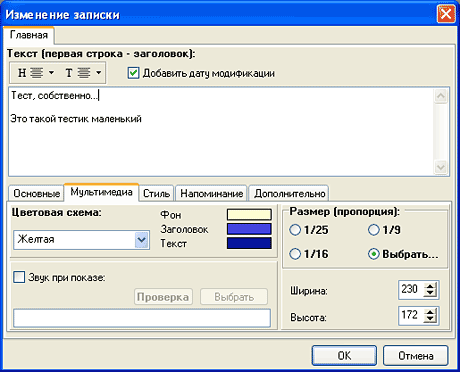This screenshot has width=460, height=372.
Task: Click the Высота value field
Action: pyautogui.click(x=411, y=315)
